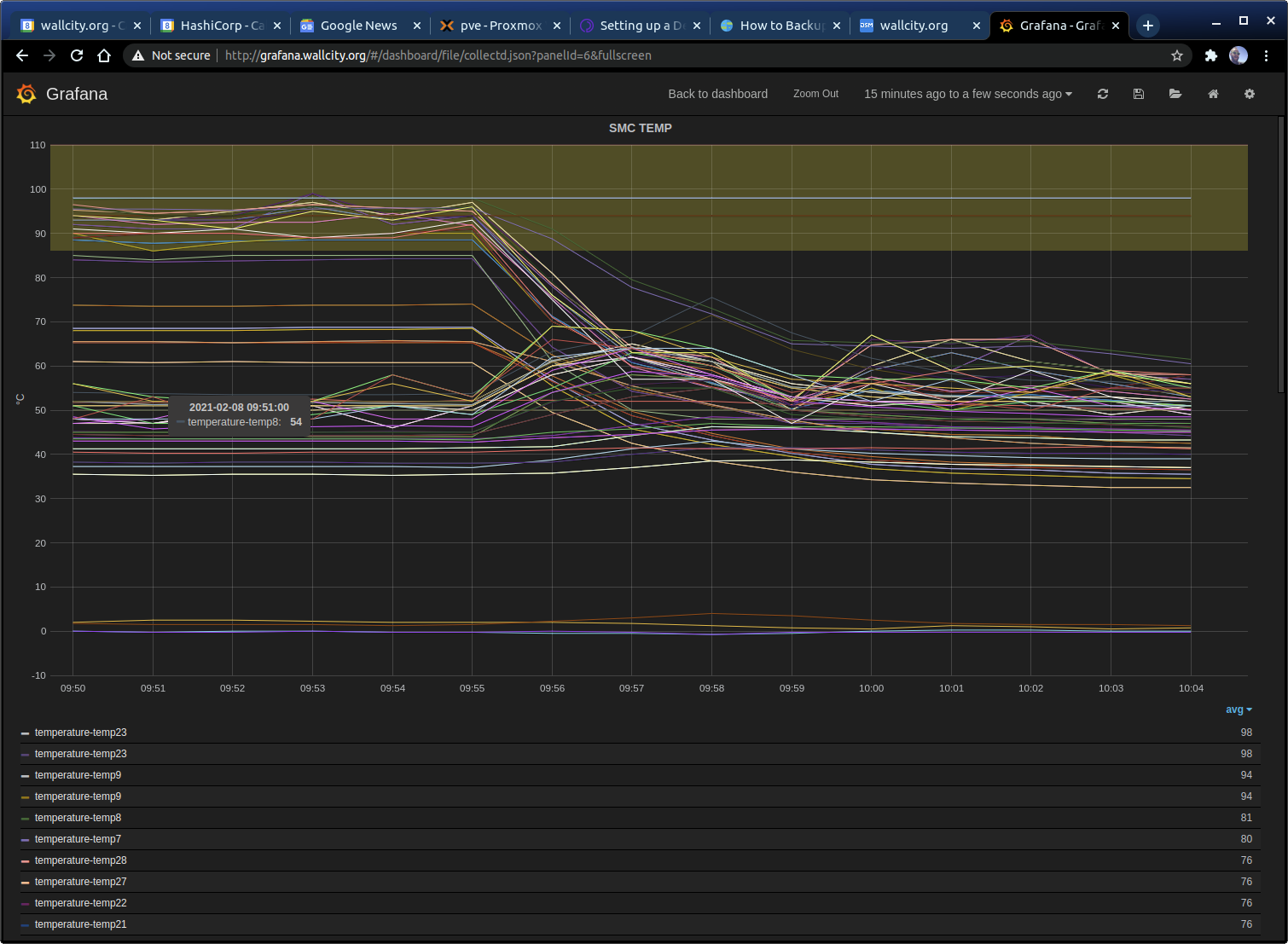The width and height of the screenshot is (1288, 944).
Task: Toggle second temperature-temp23 legend series
Action: click(80, 754)
